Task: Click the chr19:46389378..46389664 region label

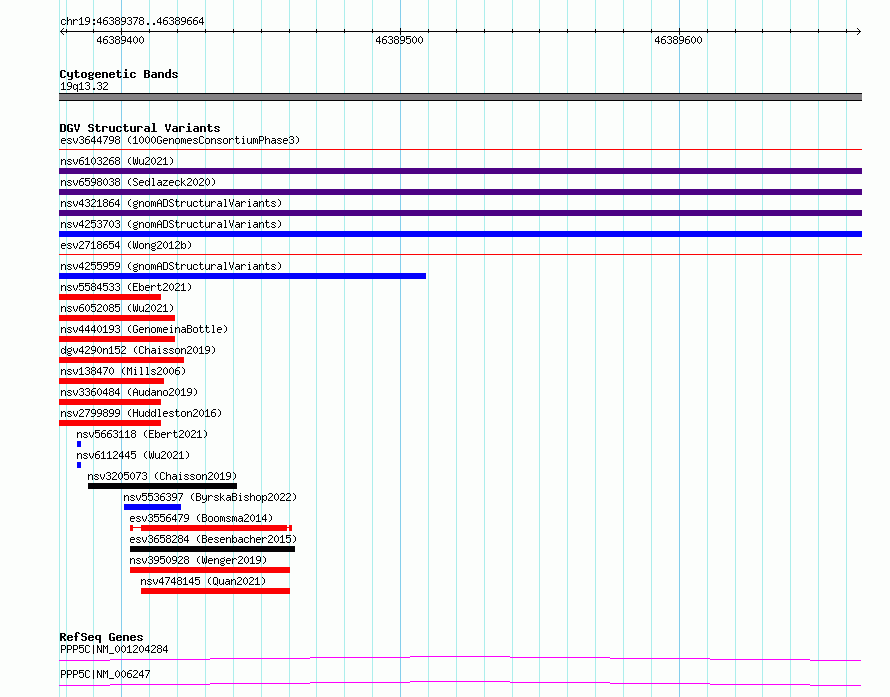Action: pyautogui.click(x=132, y=21)
